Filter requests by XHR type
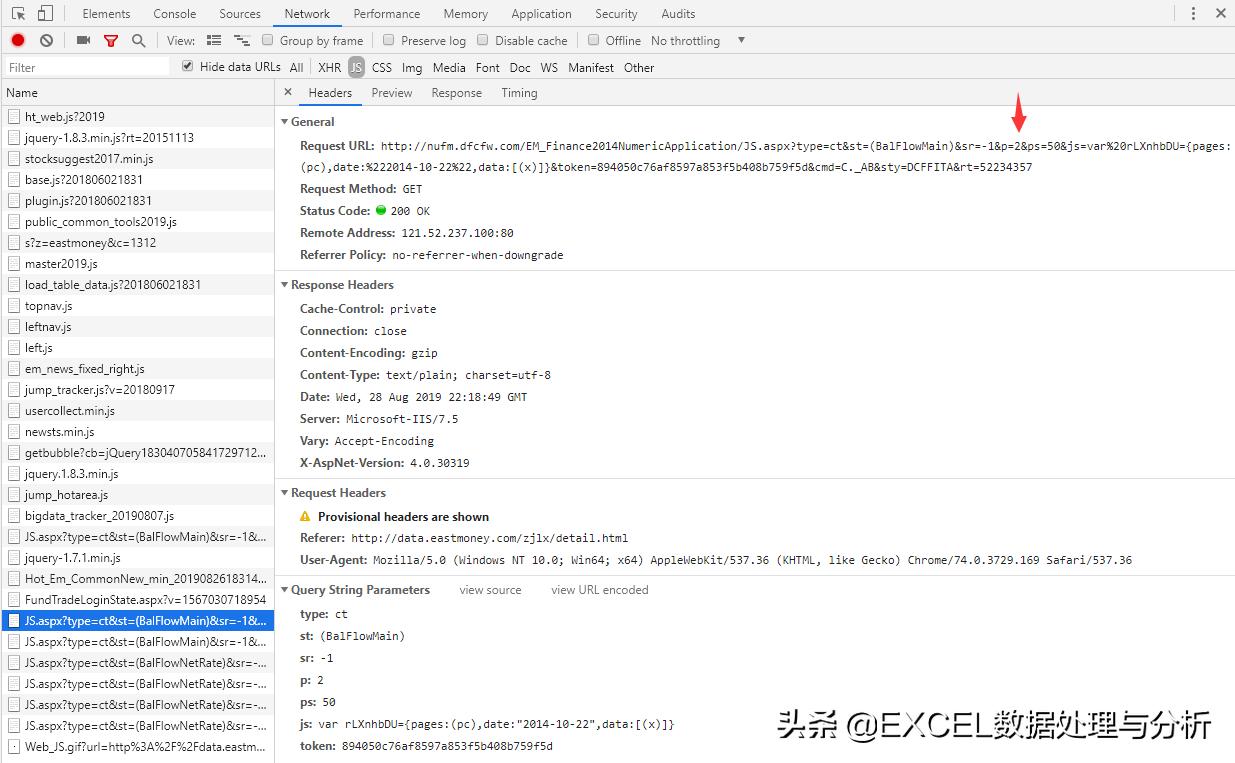Image resolution: width=1235 pixels, height=763 pixels. [x=329, y=66]
